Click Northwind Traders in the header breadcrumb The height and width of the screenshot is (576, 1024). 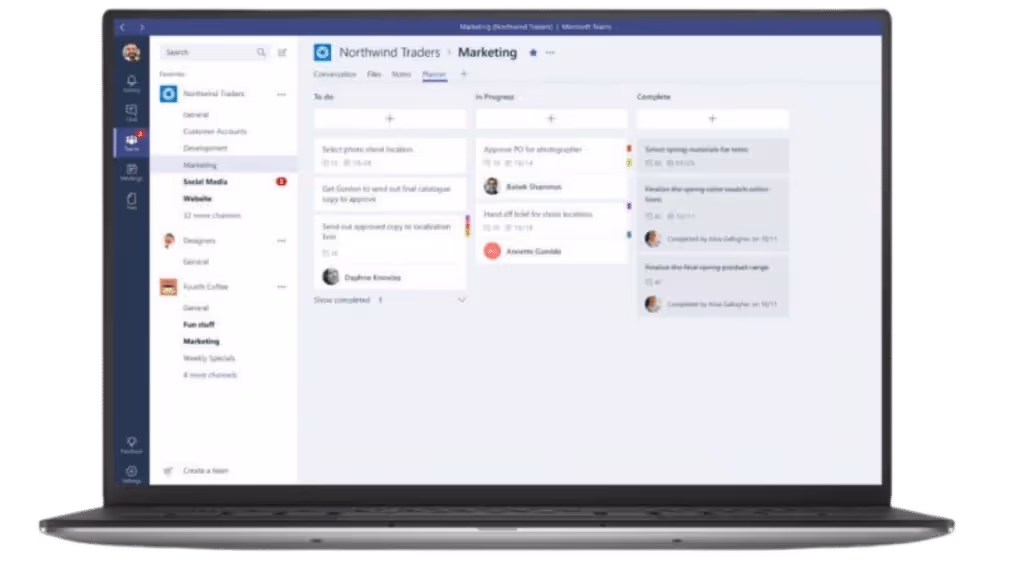pos(389,52)
